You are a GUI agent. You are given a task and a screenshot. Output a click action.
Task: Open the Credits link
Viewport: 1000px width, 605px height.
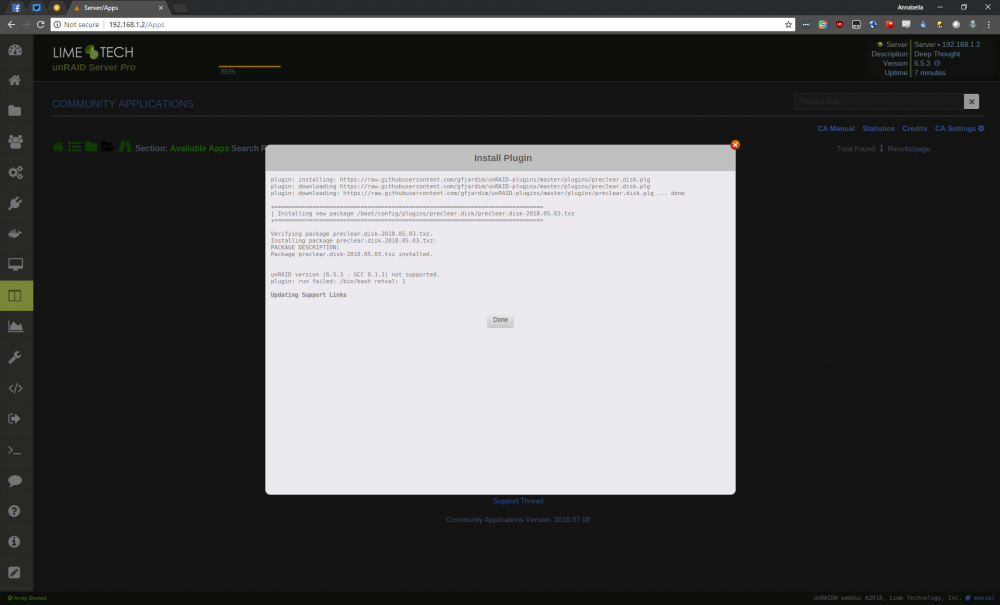click(x=915, y=128)
